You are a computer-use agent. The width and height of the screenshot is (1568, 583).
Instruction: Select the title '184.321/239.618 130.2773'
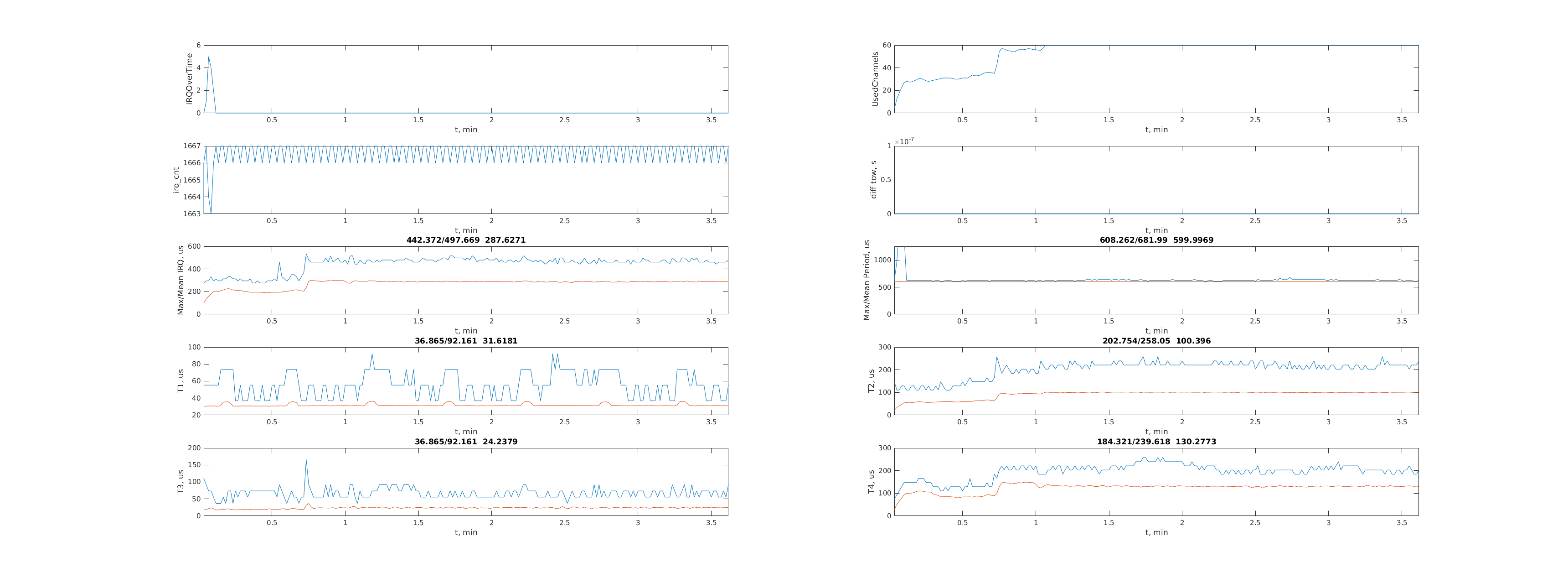[x=1156, y=442]
